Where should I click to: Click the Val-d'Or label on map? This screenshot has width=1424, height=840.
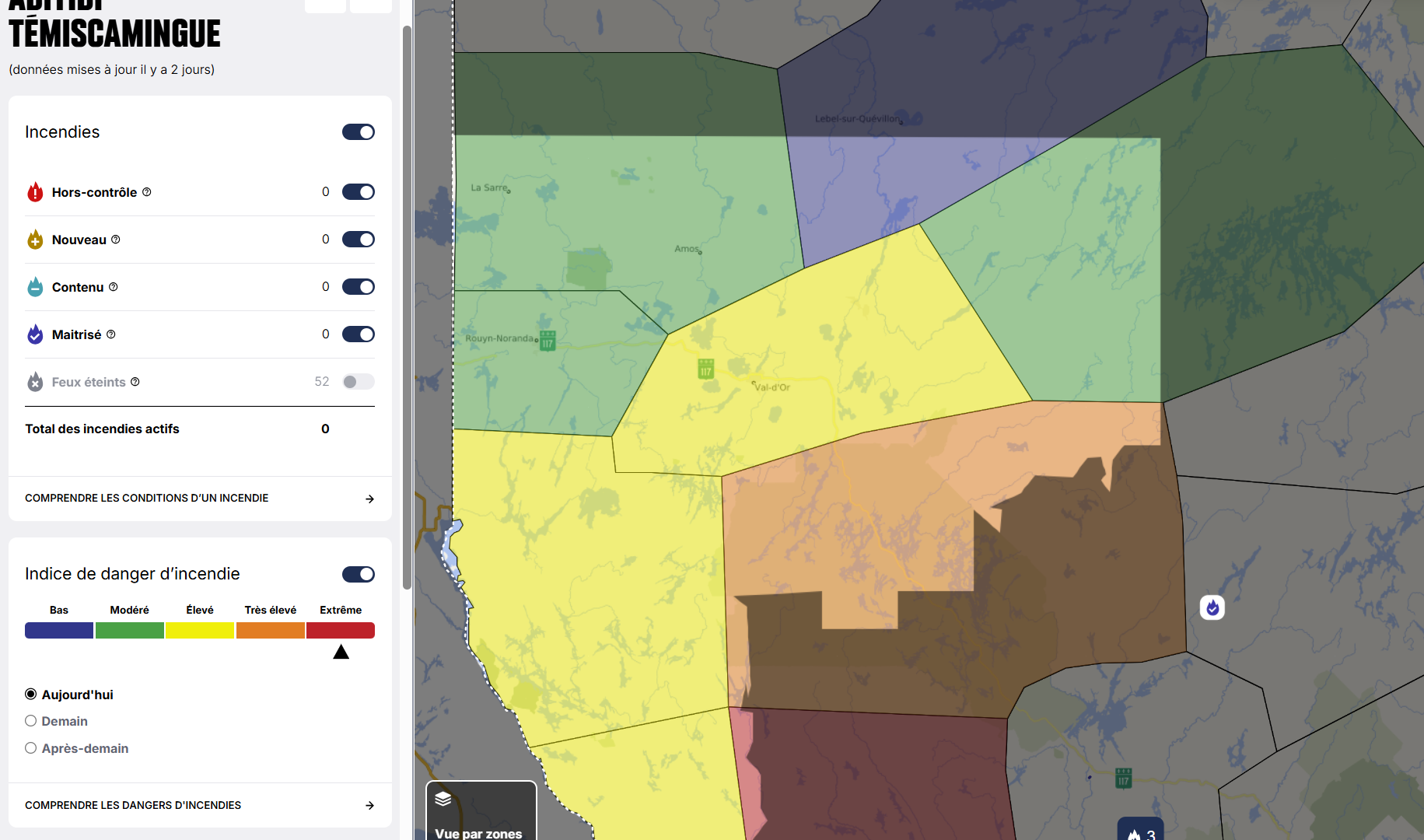click(772, 387)
